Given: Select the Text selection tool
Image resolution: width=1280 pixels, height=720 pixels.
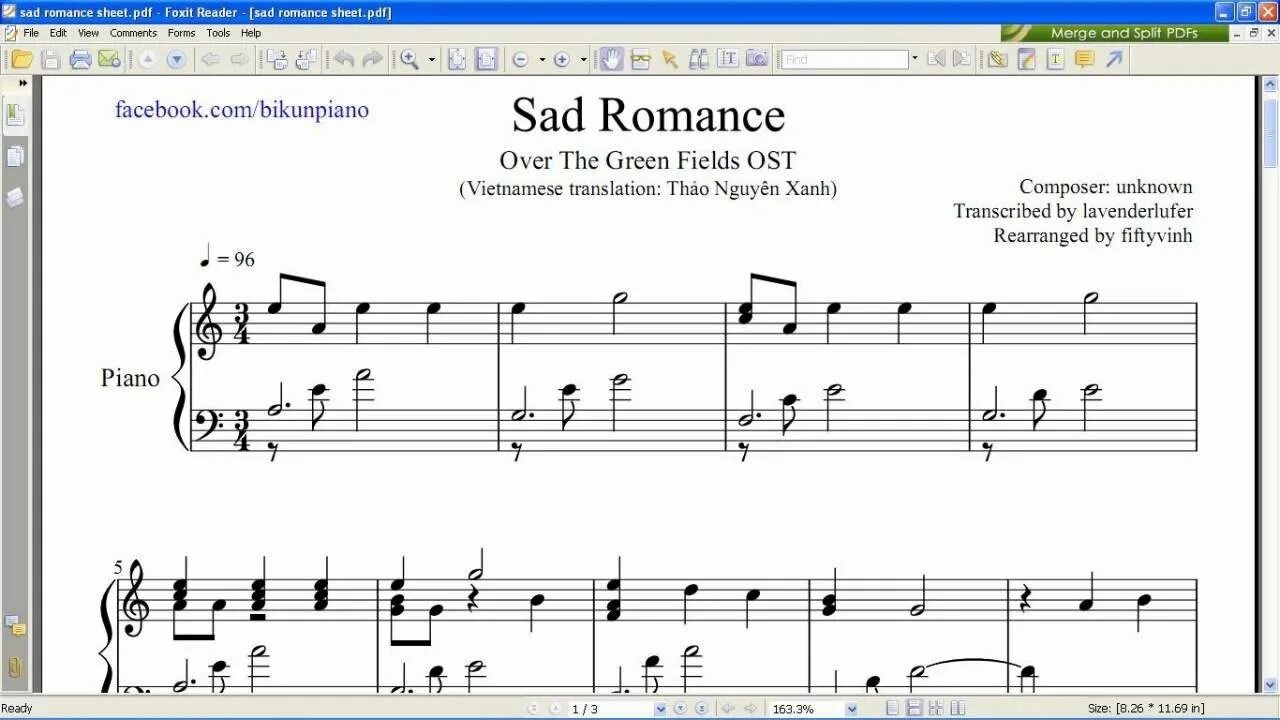Looking at the screenshot, I should 728,59.
